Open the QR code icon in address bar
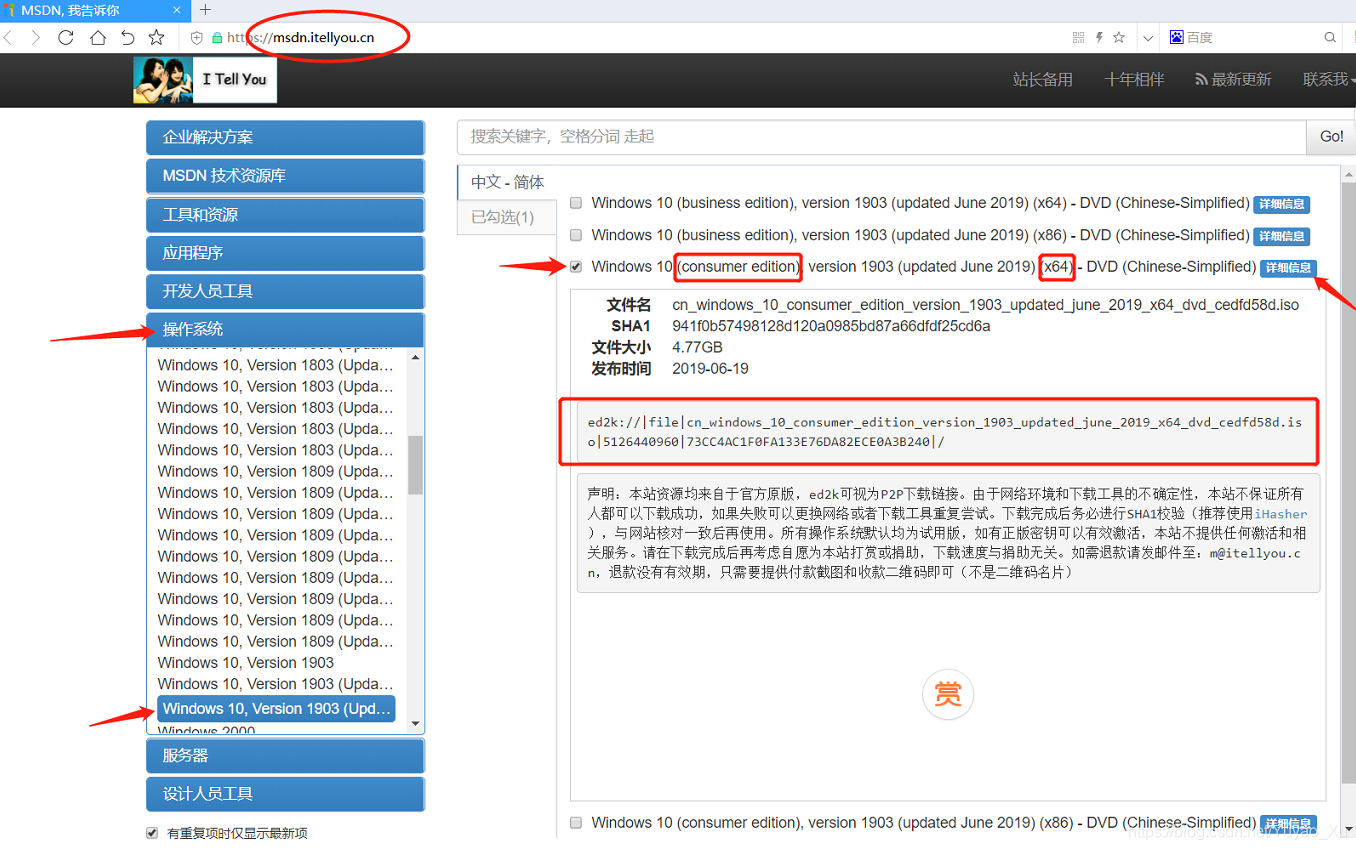 point(1078,37)
